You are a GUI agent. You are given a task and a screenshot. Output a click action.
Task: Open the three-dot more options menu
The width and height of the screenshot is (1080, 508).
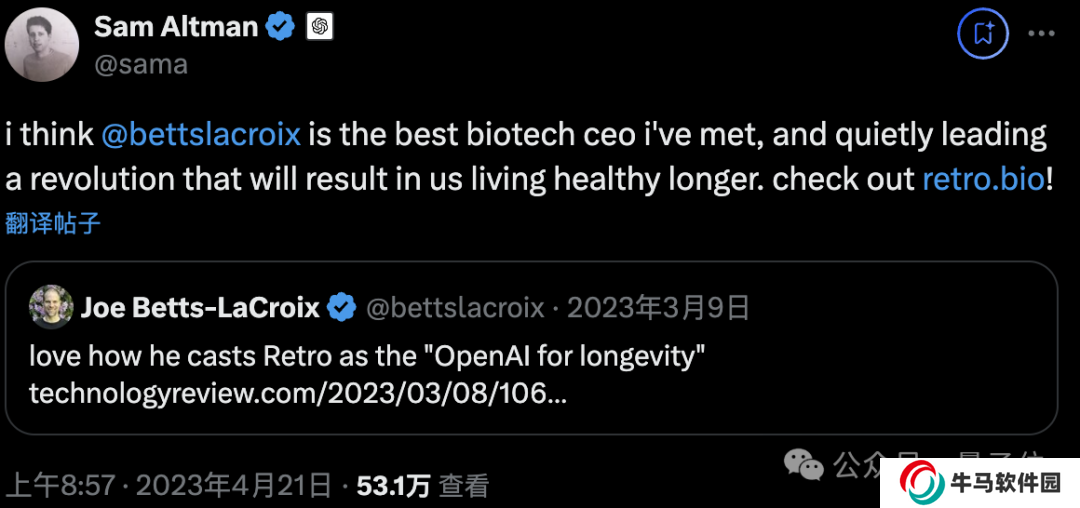point(1041,34)
